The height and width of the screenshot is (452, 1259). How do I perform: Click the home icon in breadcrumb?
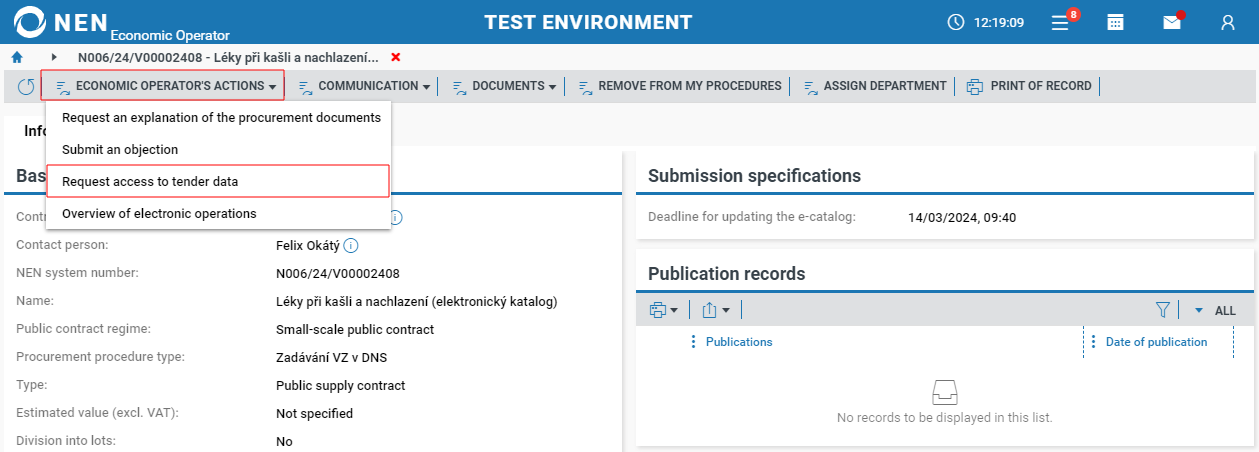click(x=17, y=57)
